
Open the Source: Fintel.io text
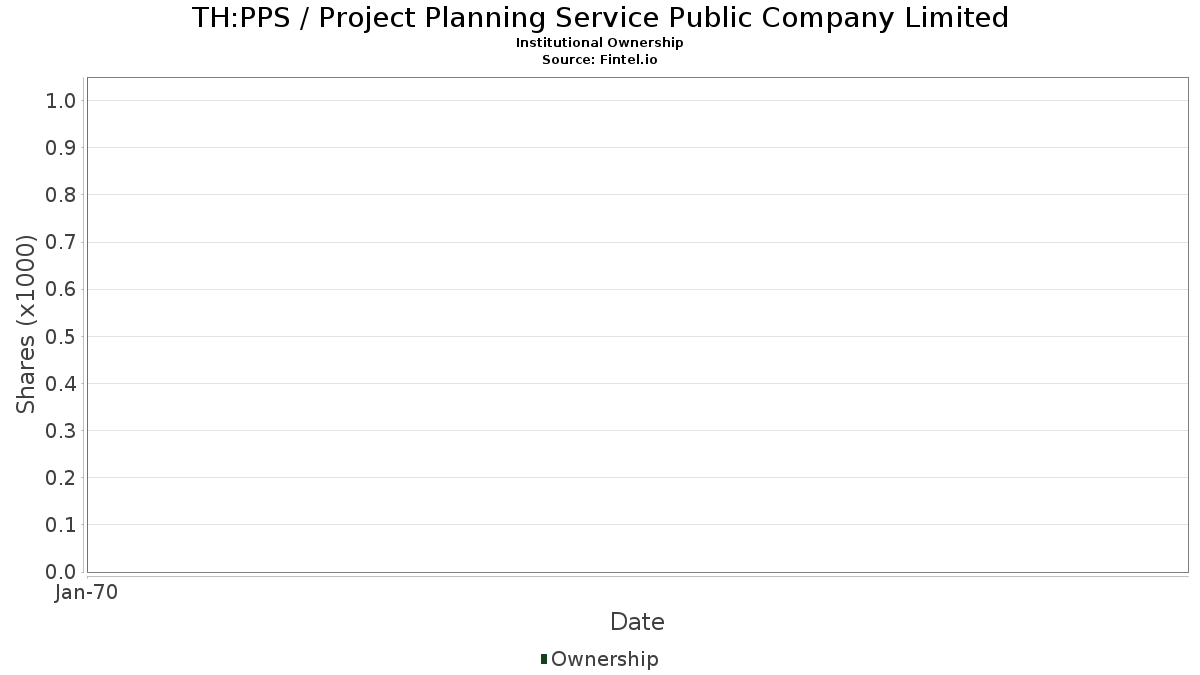[600, 60]
